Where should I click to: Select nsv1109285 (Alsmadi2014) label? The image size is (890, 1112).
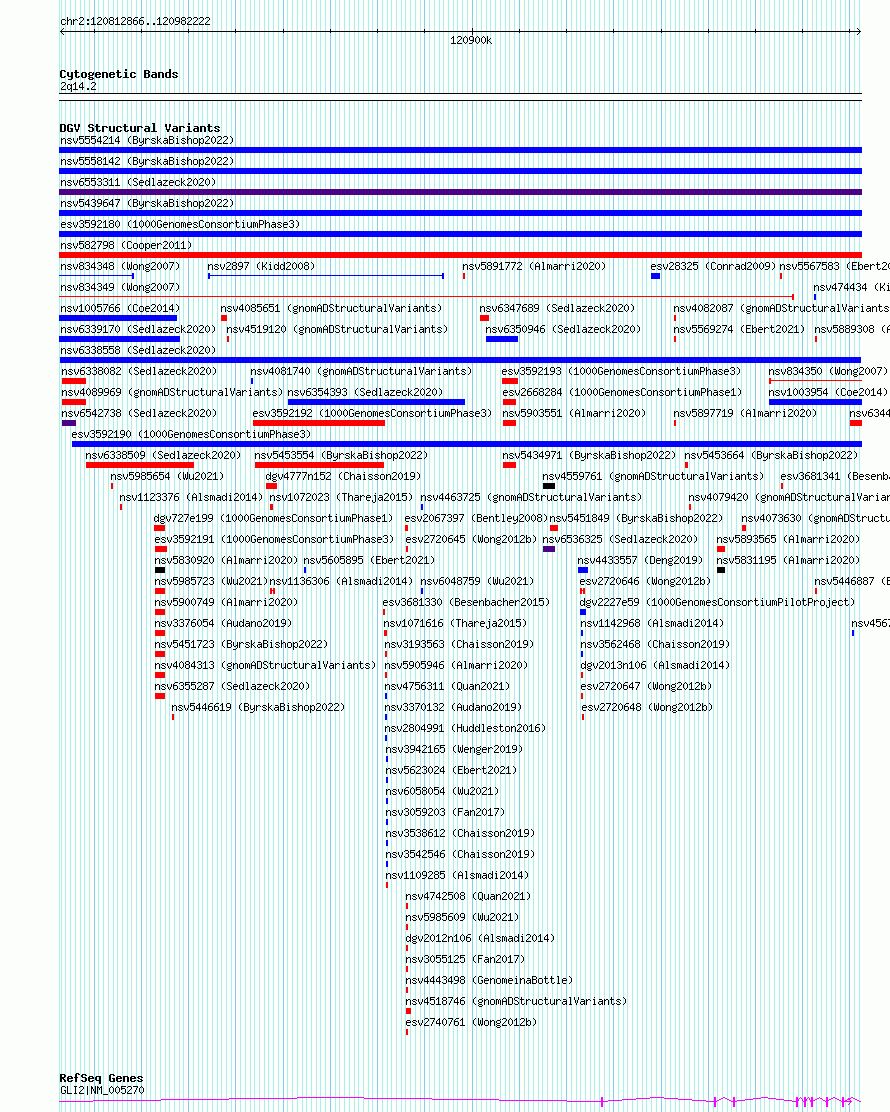tap(457, 875)
